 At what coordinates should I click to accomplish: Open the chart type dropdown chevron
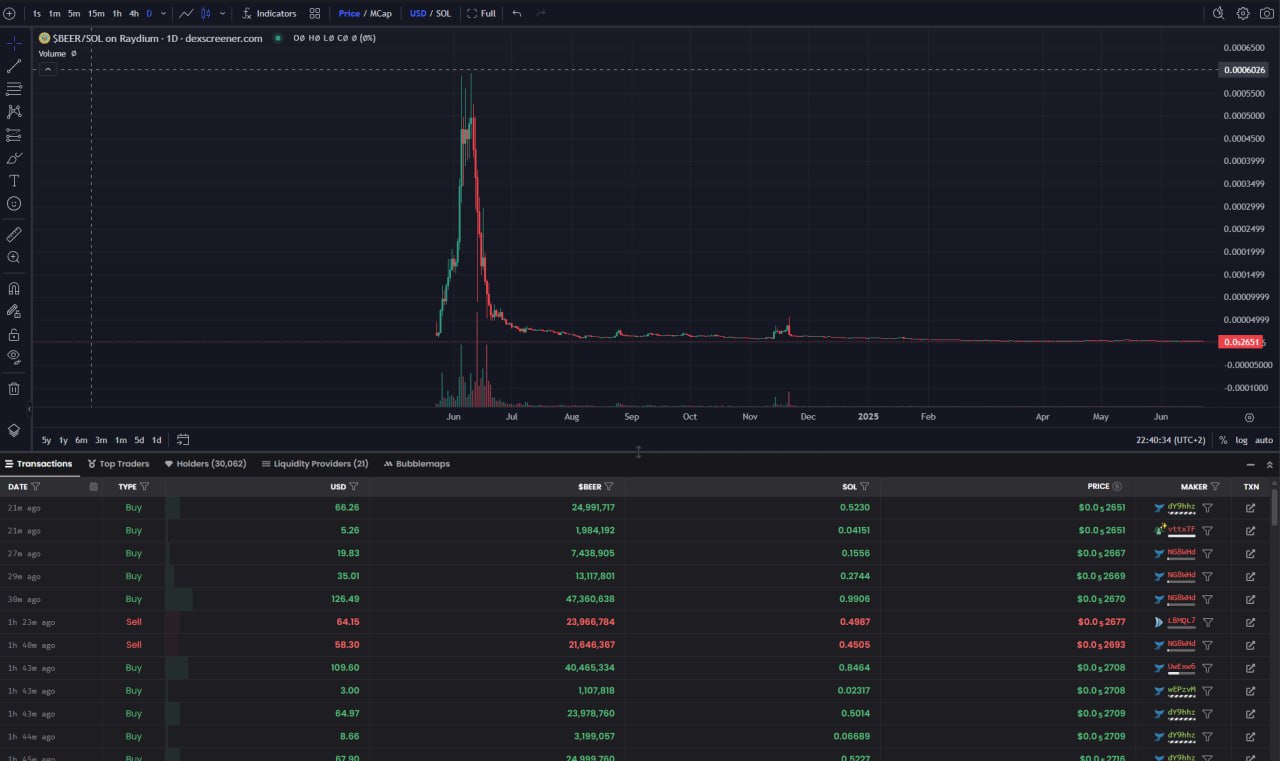(222, 14)
